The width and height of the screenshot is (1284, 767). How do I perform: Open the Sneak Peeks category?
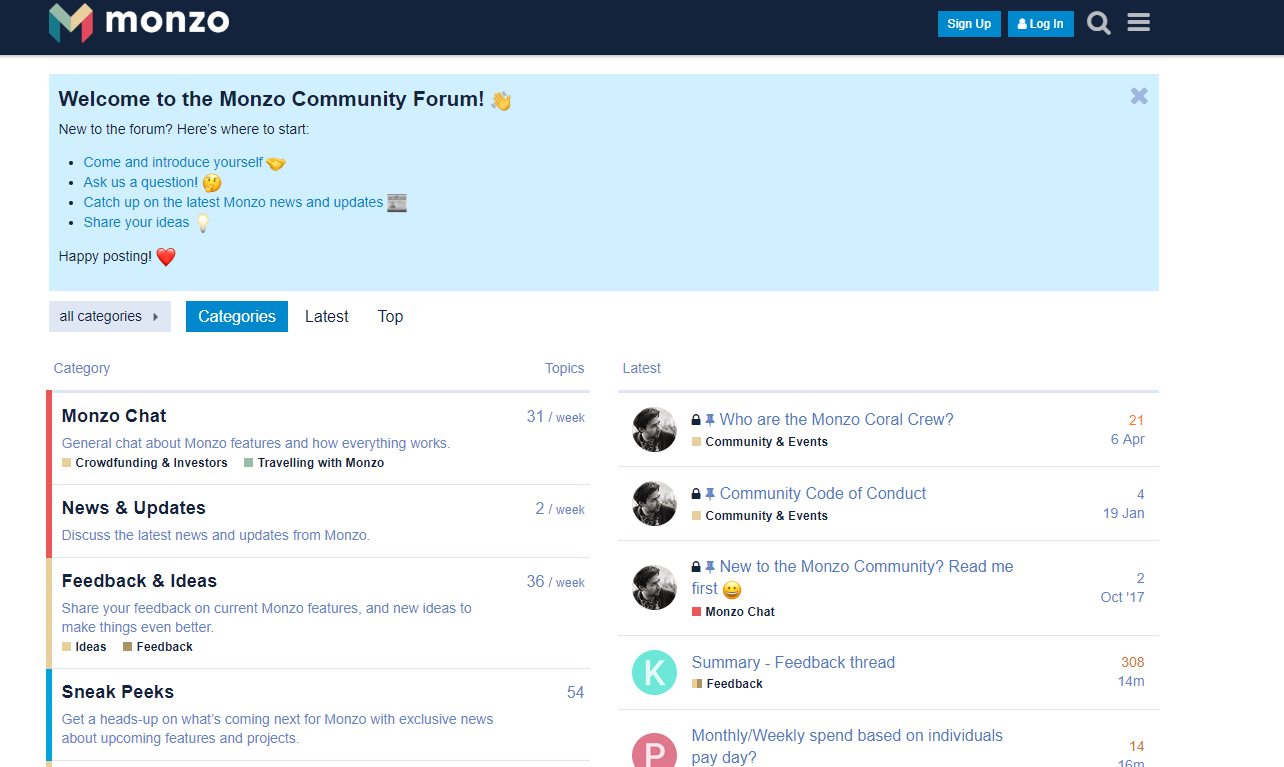[118, 692]
